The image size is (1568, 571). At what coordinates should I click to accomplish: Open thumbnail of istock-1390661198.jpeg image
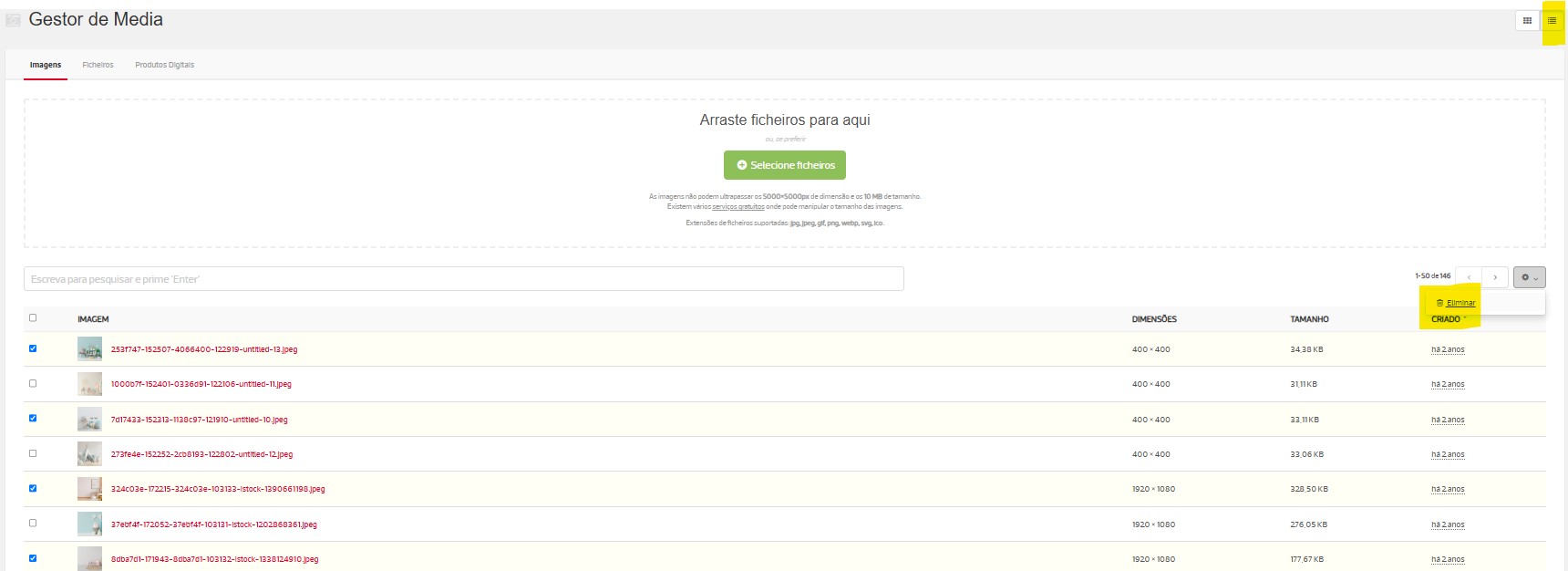(x=89, y=489)
